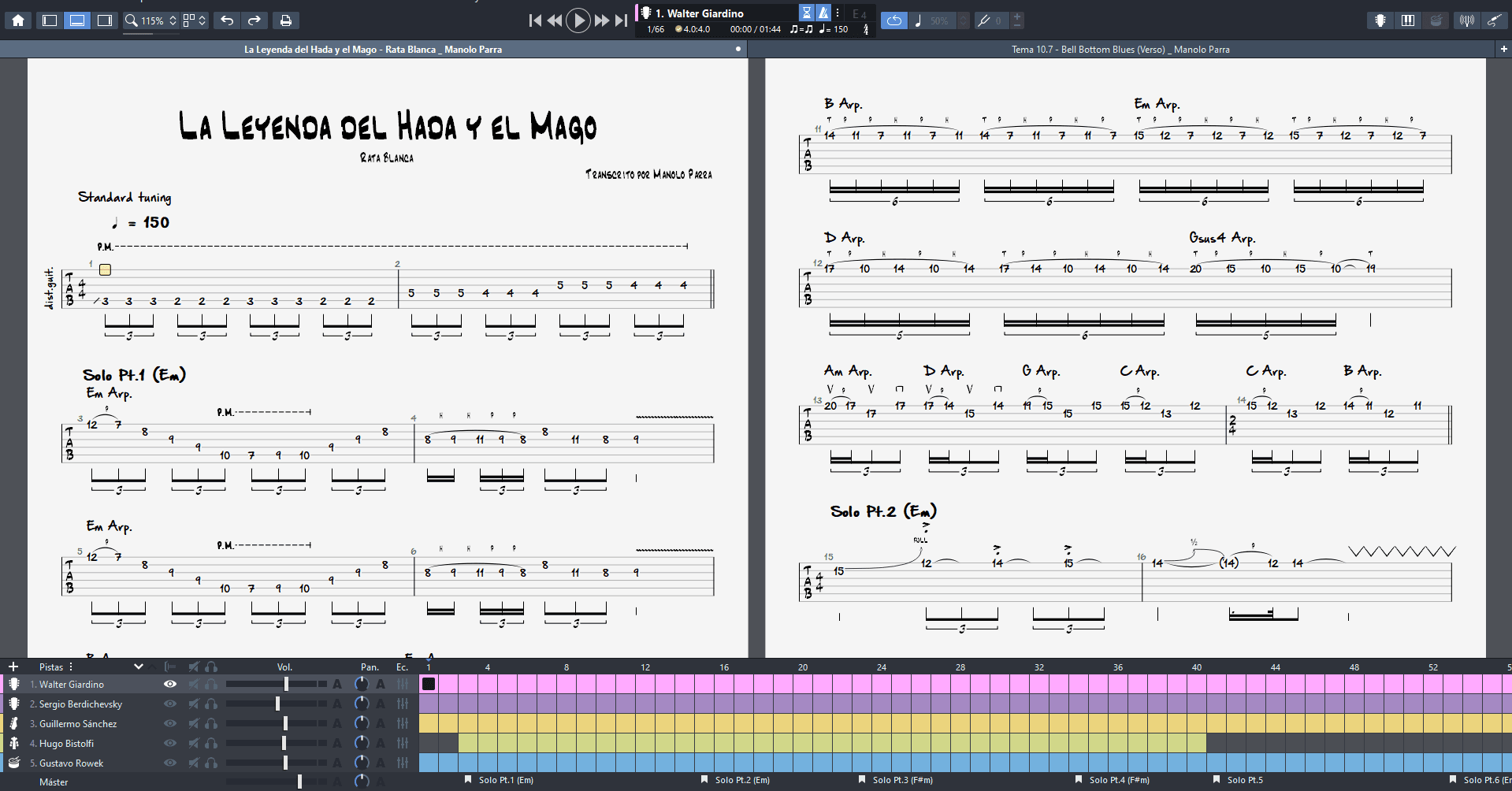Click the Gustavo Rowek drum instrument icon
This screenshot has width=1512, height=791.
tap(14, 763)
